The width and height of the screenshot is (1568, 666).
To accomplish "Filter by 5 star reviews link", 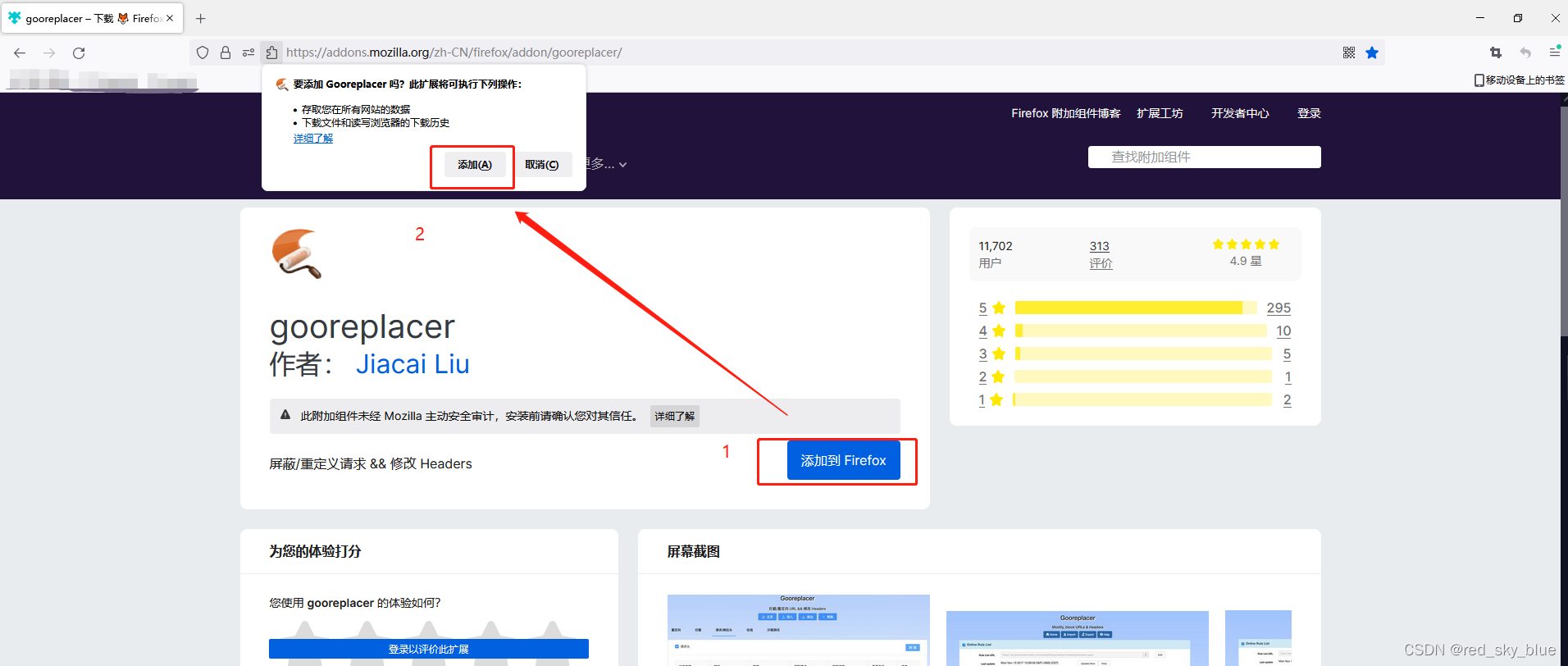I will pos(991,308).
